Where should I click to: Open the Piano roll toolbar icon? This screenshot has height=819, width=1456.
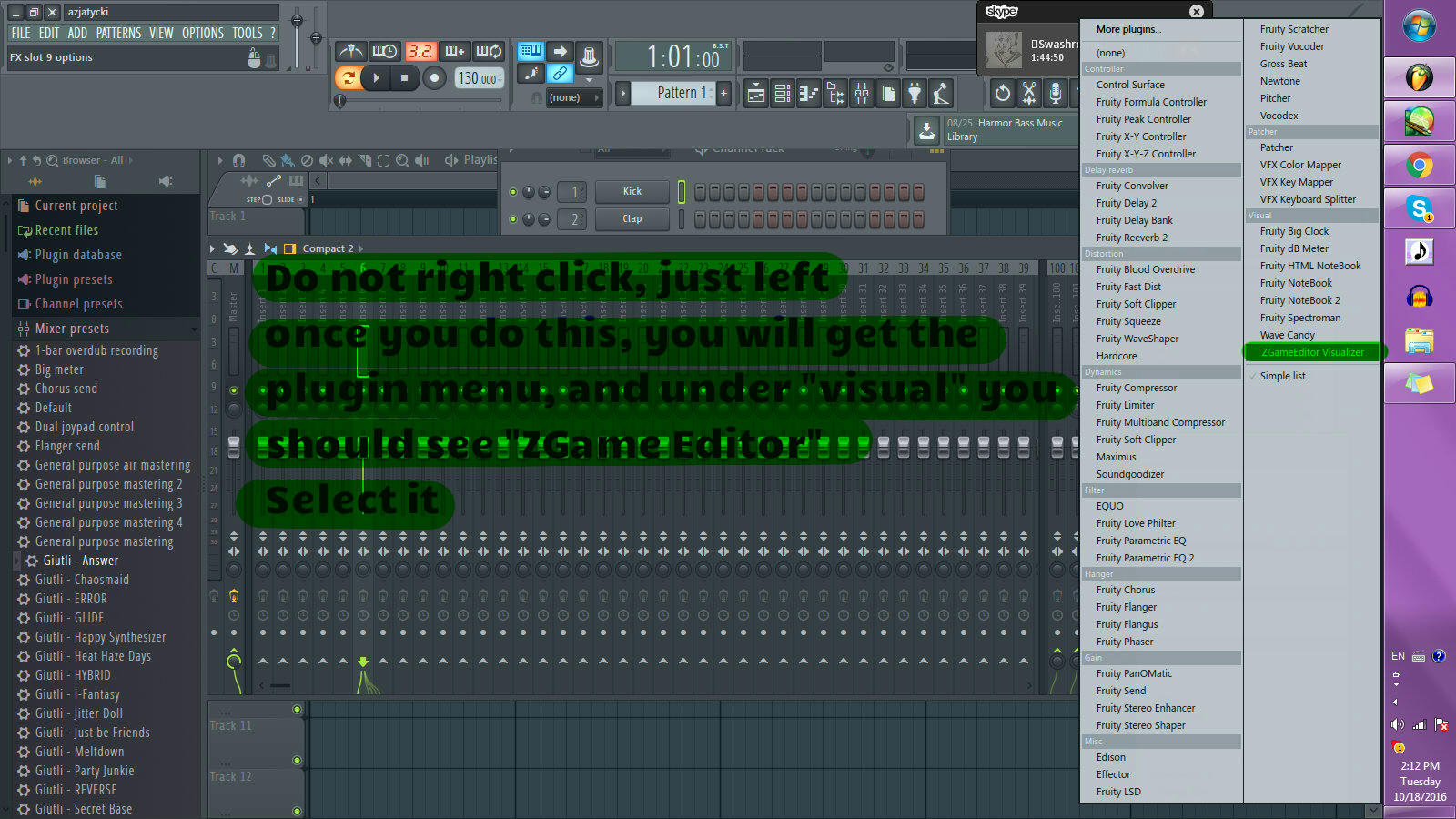click(x=806, y=93)
